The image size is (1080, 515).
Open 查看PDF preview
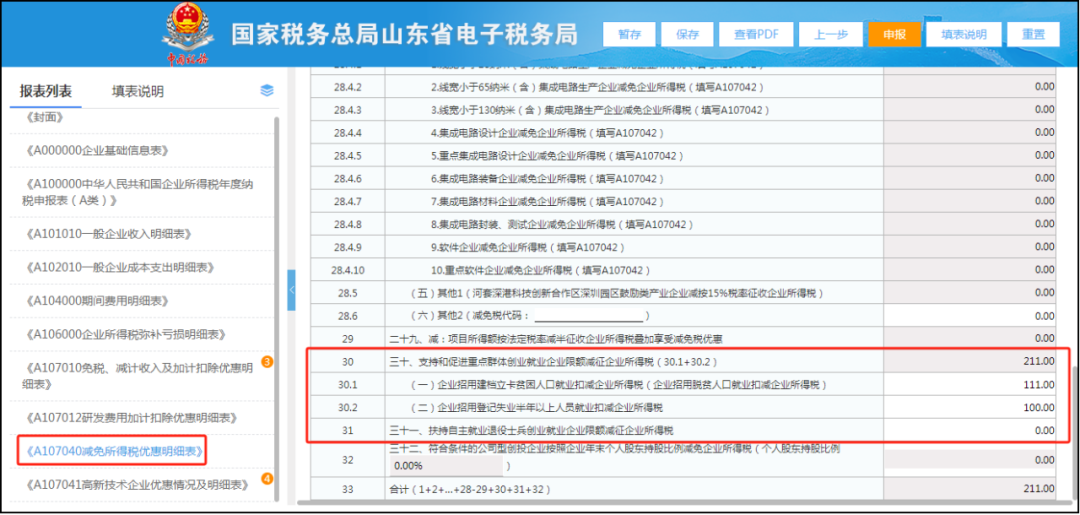click(756, 34)
